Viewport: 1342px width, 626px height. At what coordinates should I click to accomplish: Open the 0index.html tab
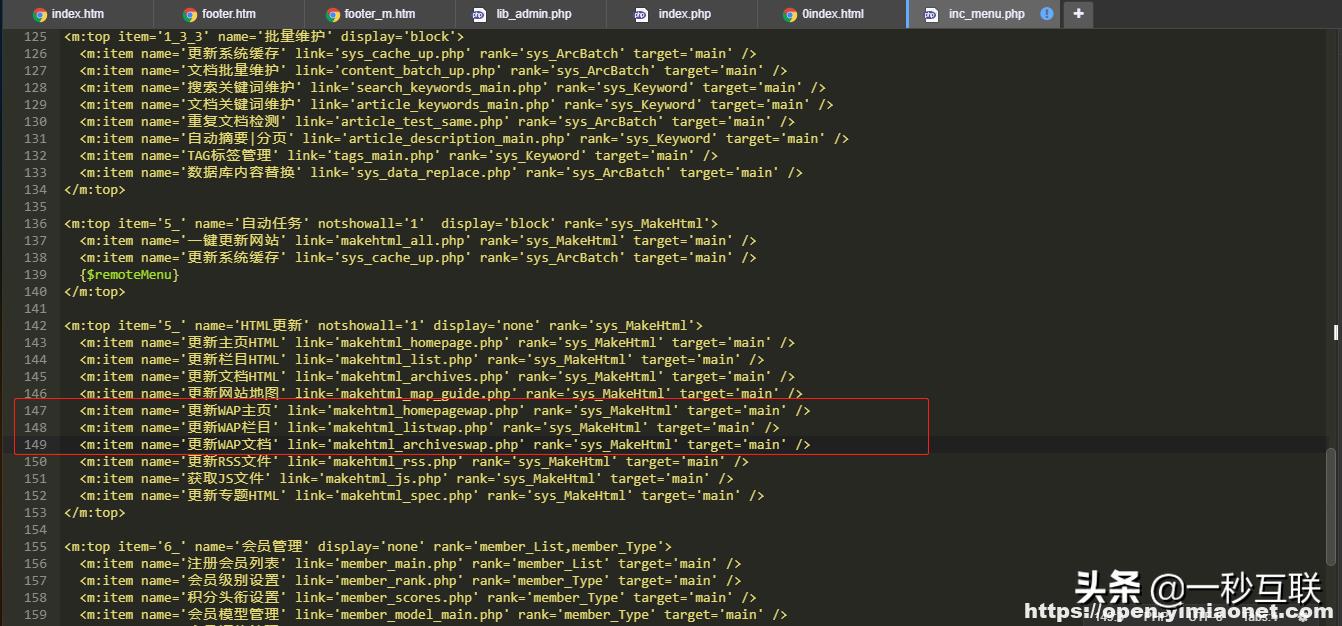click(832, 14)
